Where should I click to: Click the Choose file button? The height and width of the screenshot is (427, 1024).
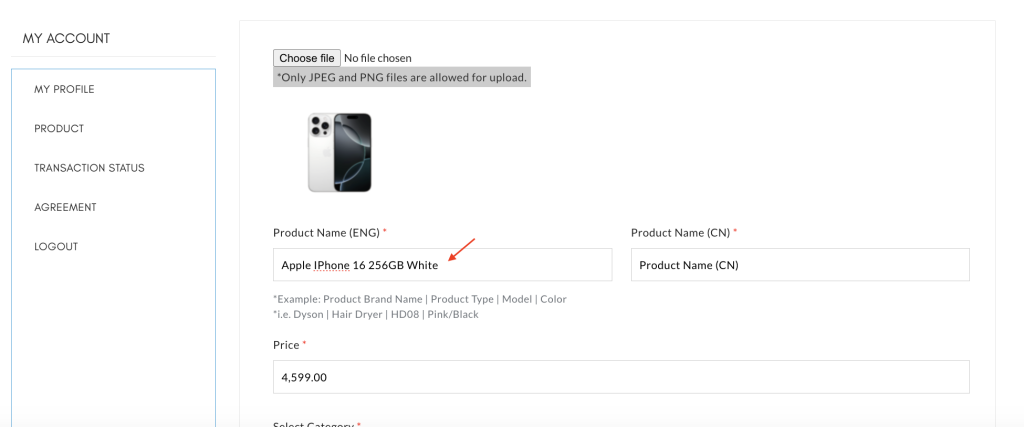click(x=306, y=58)
